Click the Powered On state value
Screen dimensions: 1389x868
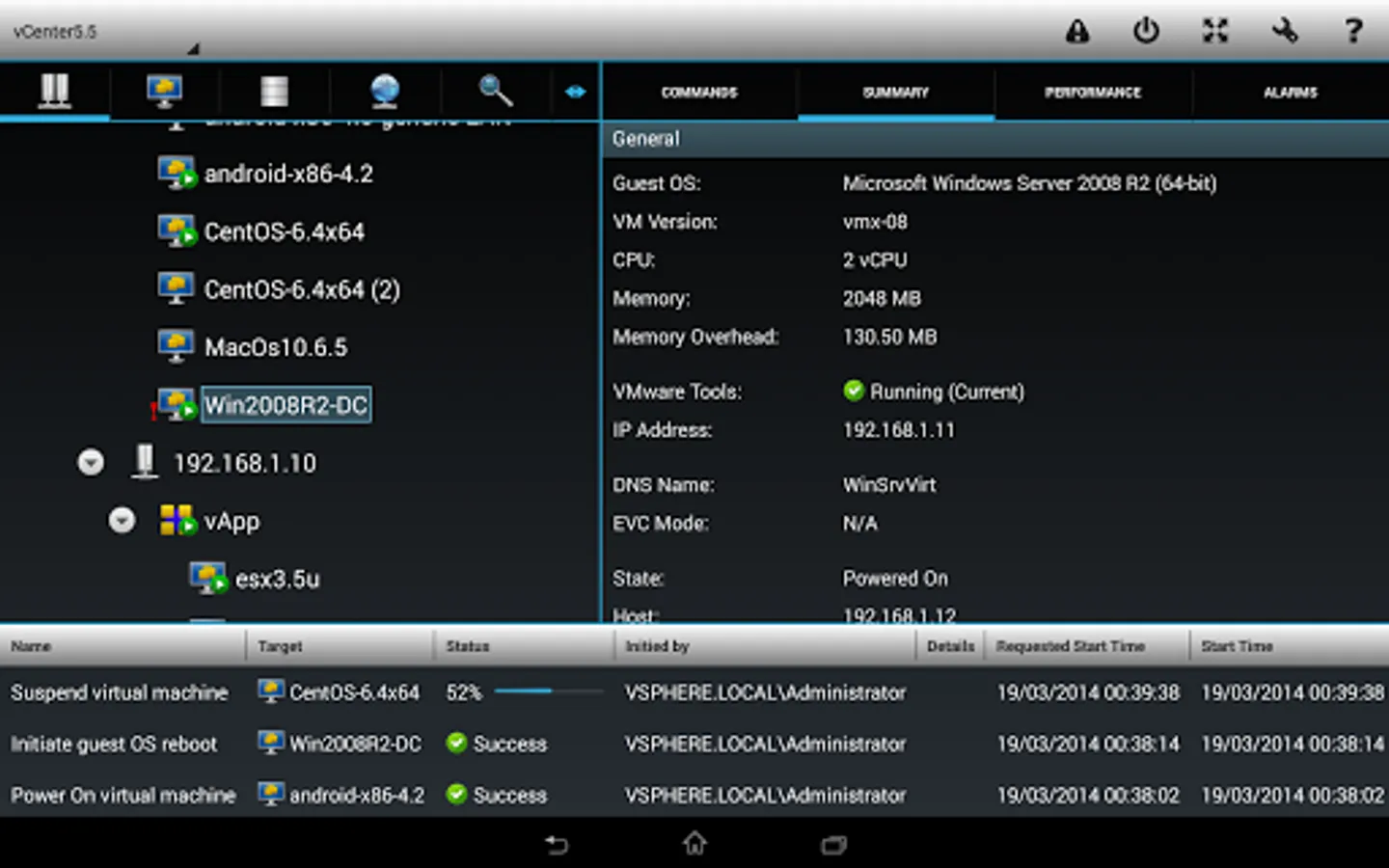[895, 578]
